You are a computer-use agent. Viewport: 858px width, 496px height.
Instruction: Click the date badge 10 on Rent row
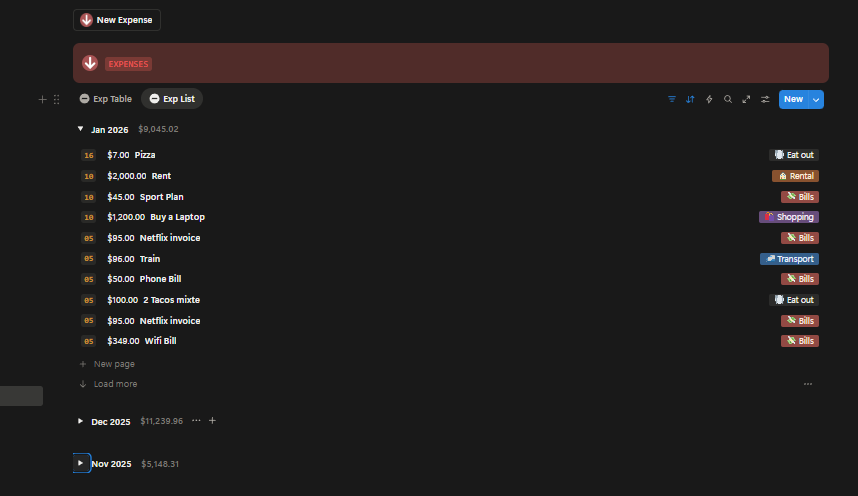[89, 176]
